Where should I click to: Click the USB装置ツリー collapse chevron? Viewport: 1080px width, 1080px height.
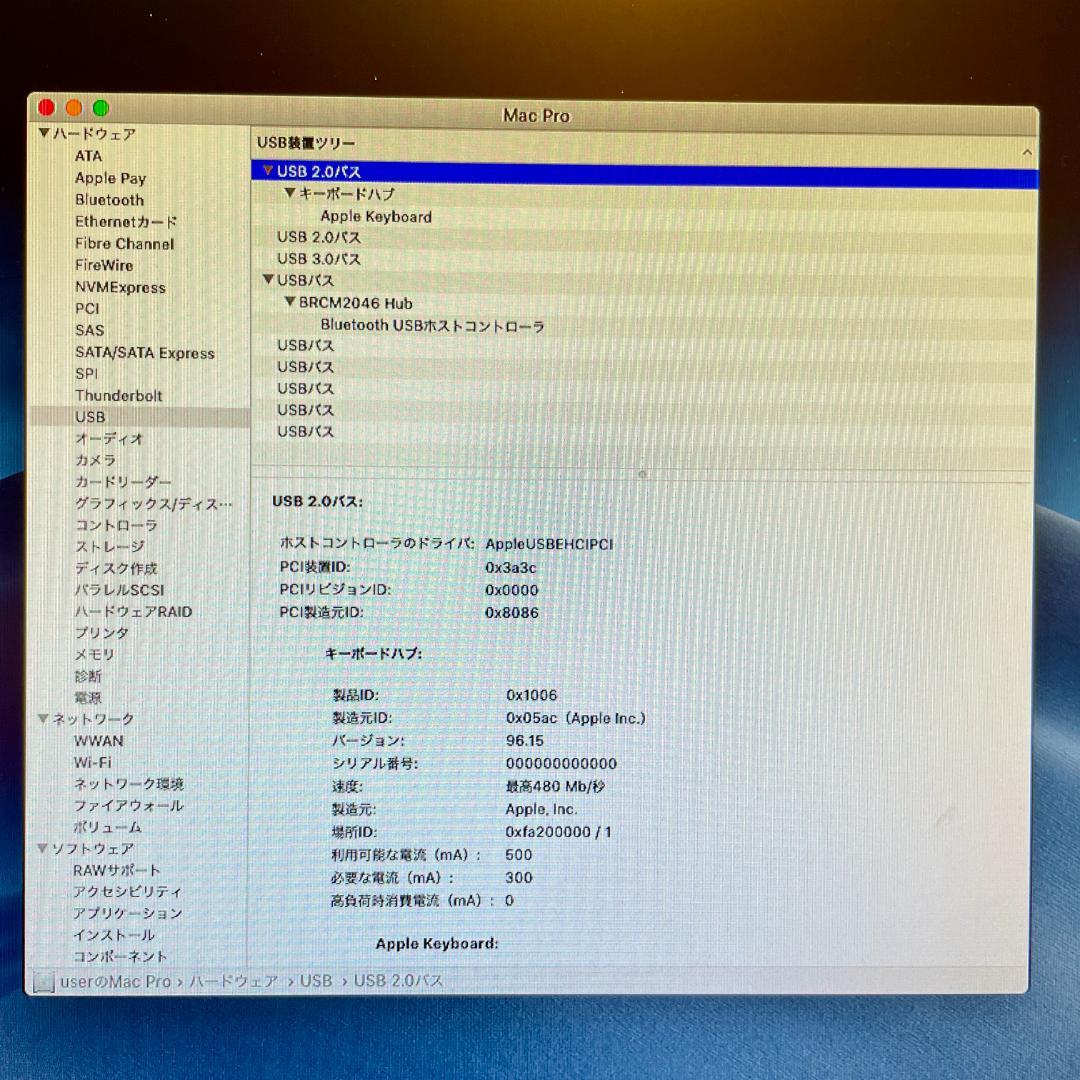(x=1027, y=152)
